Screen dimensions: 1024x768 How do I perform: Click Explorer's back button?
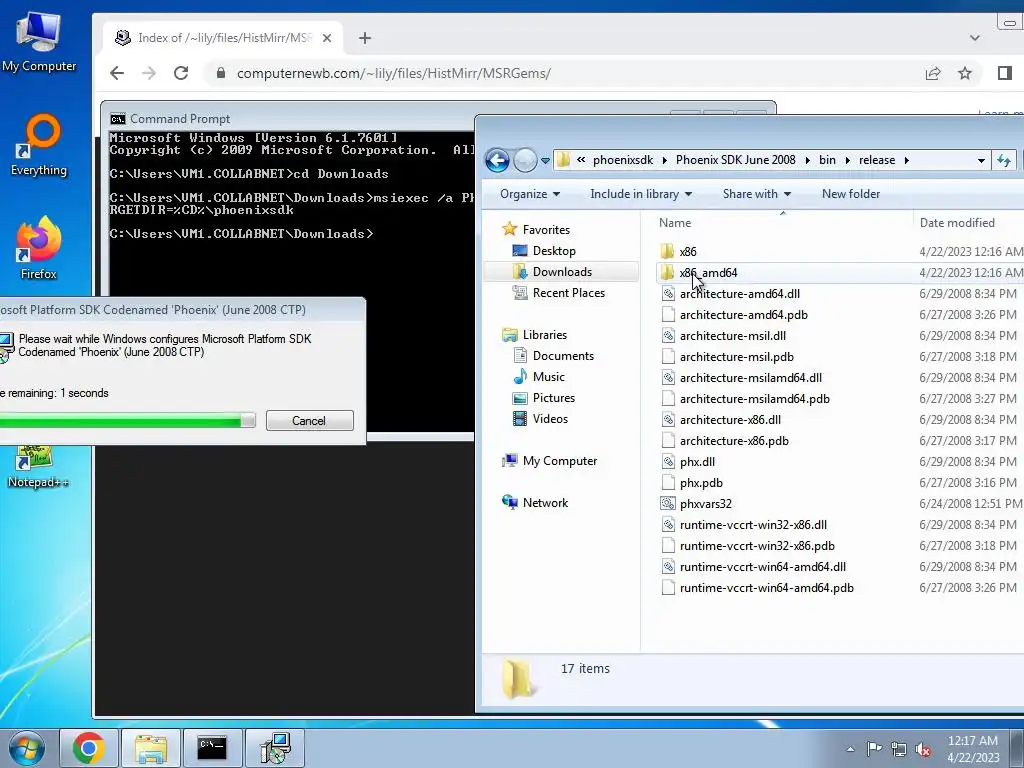[497, 160]
